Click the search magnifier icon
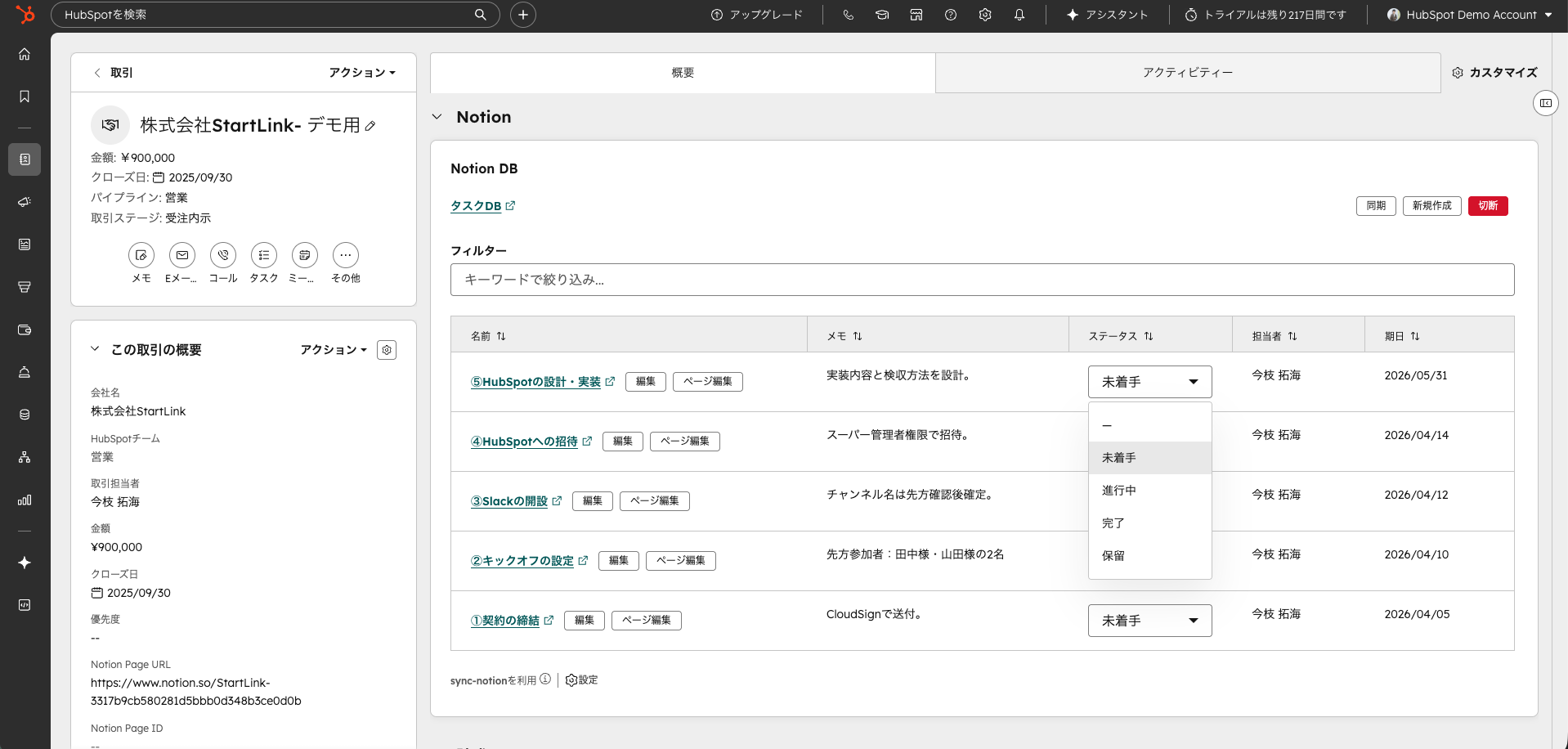Screen dimensions: 1568x749 481,15
